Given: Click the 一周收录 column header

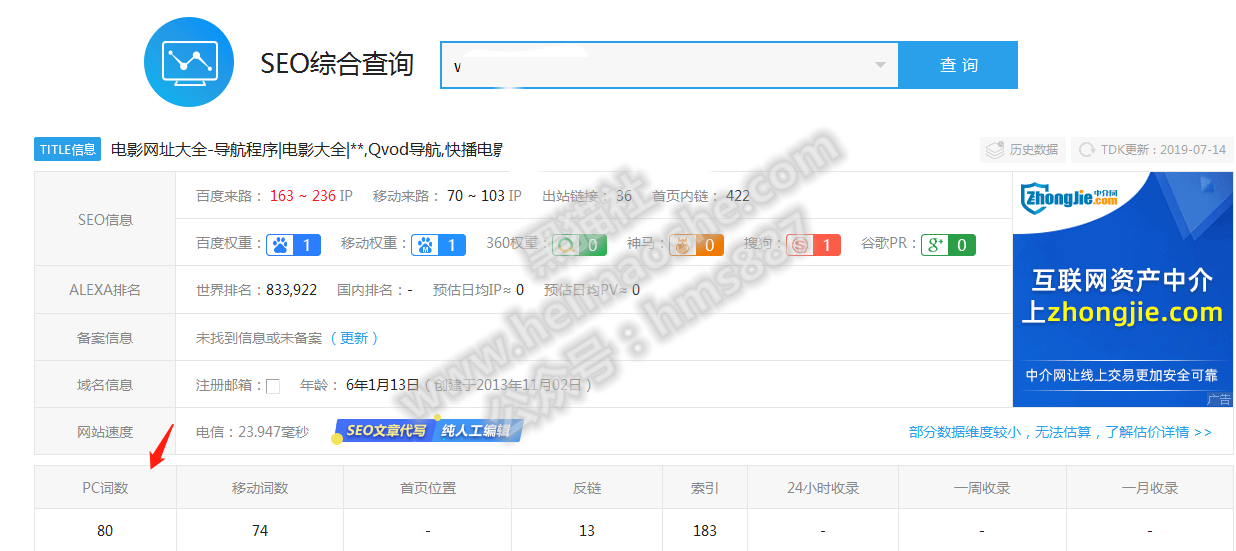Looking at the screenshot, I should [982, 488].
